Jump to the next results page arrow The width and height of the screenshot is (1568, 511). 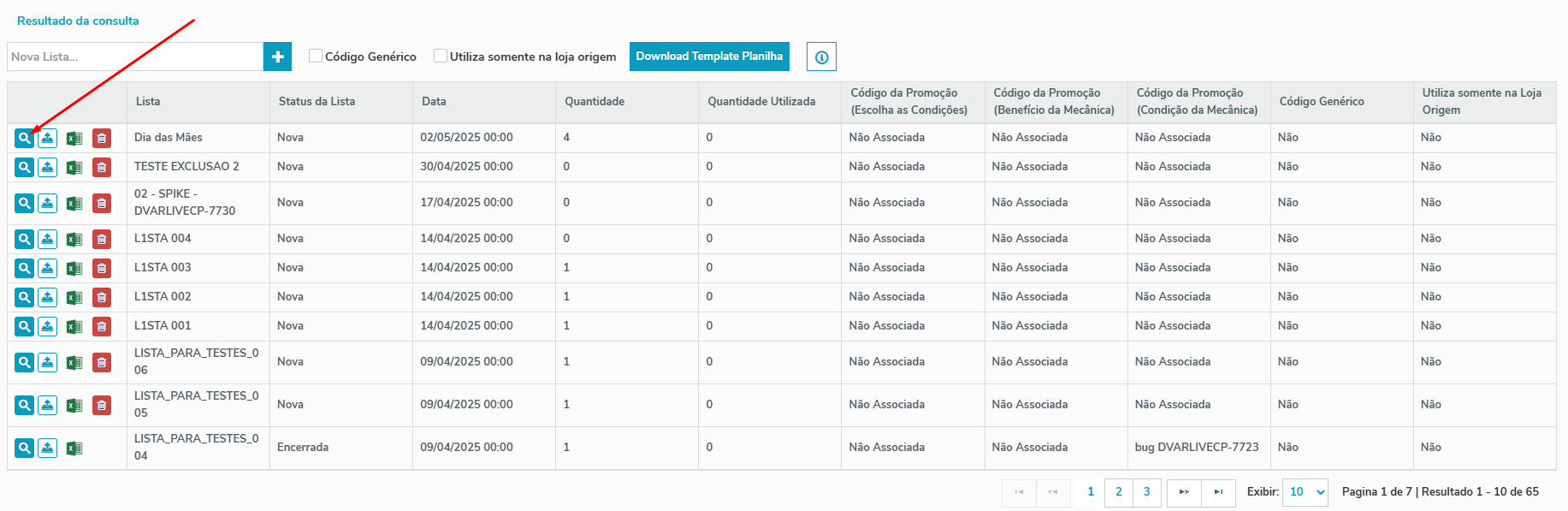[1184, 491]
